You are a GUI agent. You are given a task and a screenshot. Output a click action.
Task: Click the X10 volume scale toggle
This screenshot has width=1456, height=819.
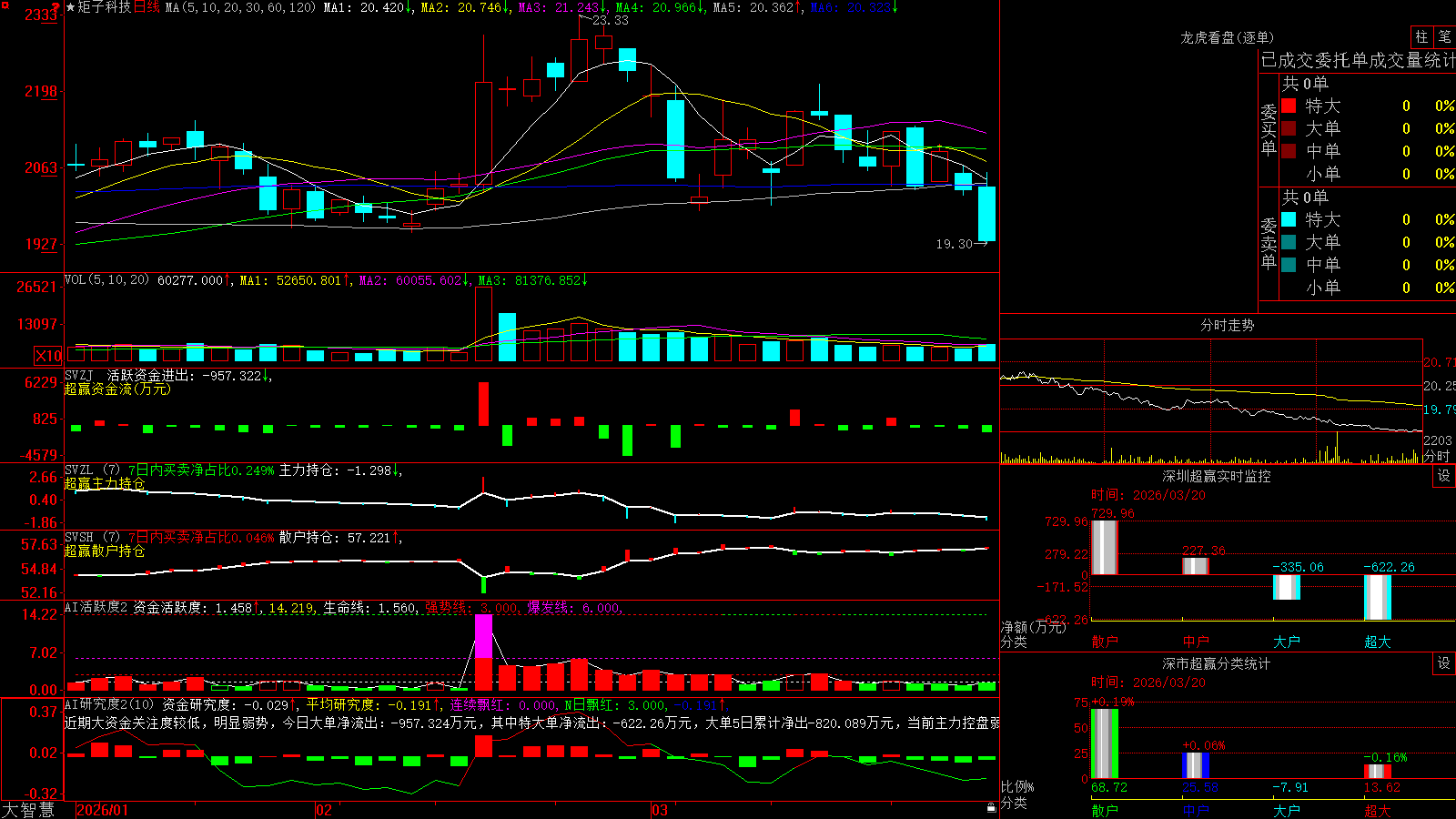tap(48, 356)
